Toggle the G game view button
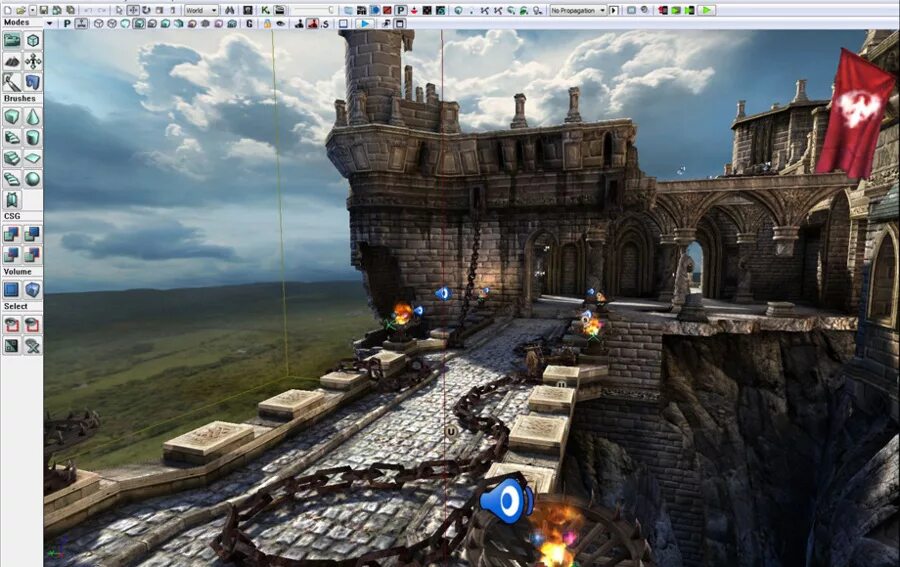This screenshot has height=567, width=900. tap(249, 24)
